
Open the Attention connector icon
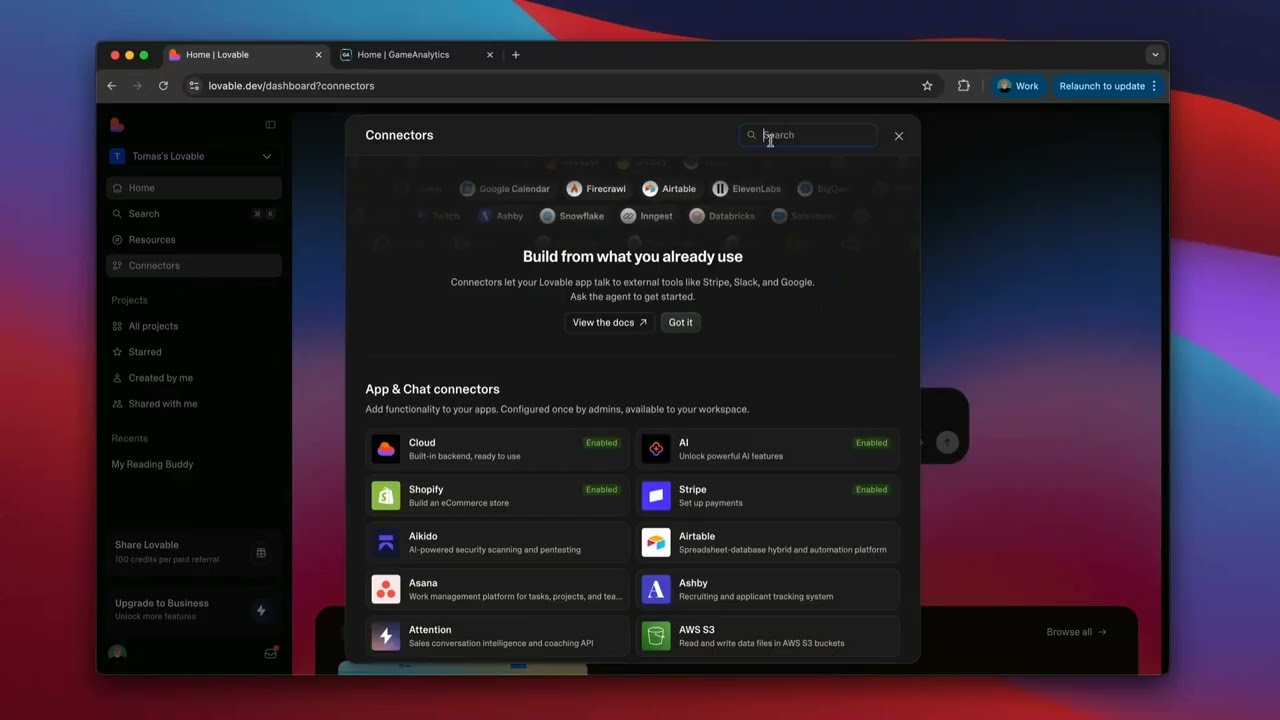(x=386, y=636)
